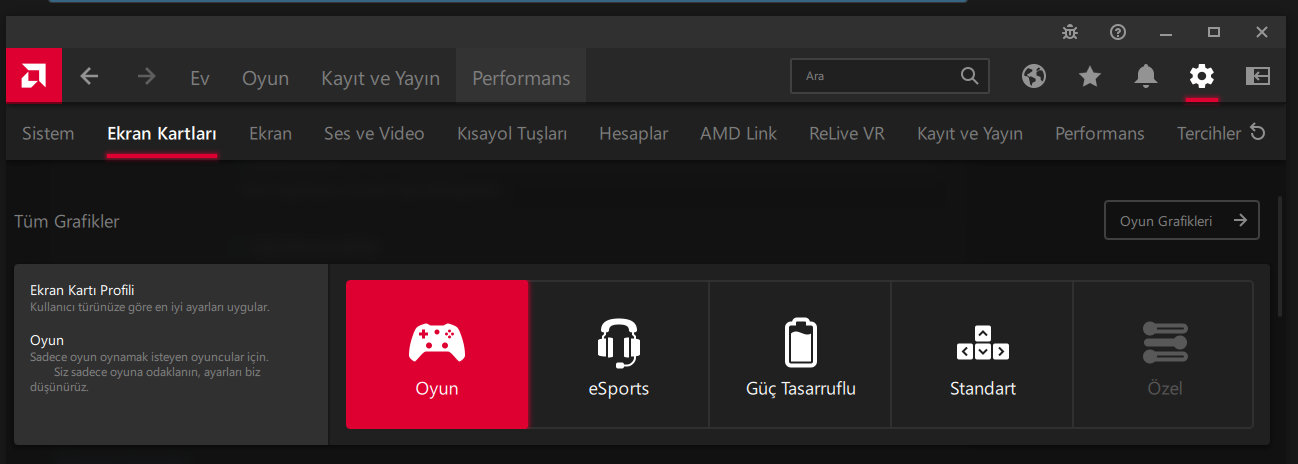The height and width of the screenshot is (464, 1298).
Task: Switch to the Ekran Kartları sub-tab
Action: (162, 133)
